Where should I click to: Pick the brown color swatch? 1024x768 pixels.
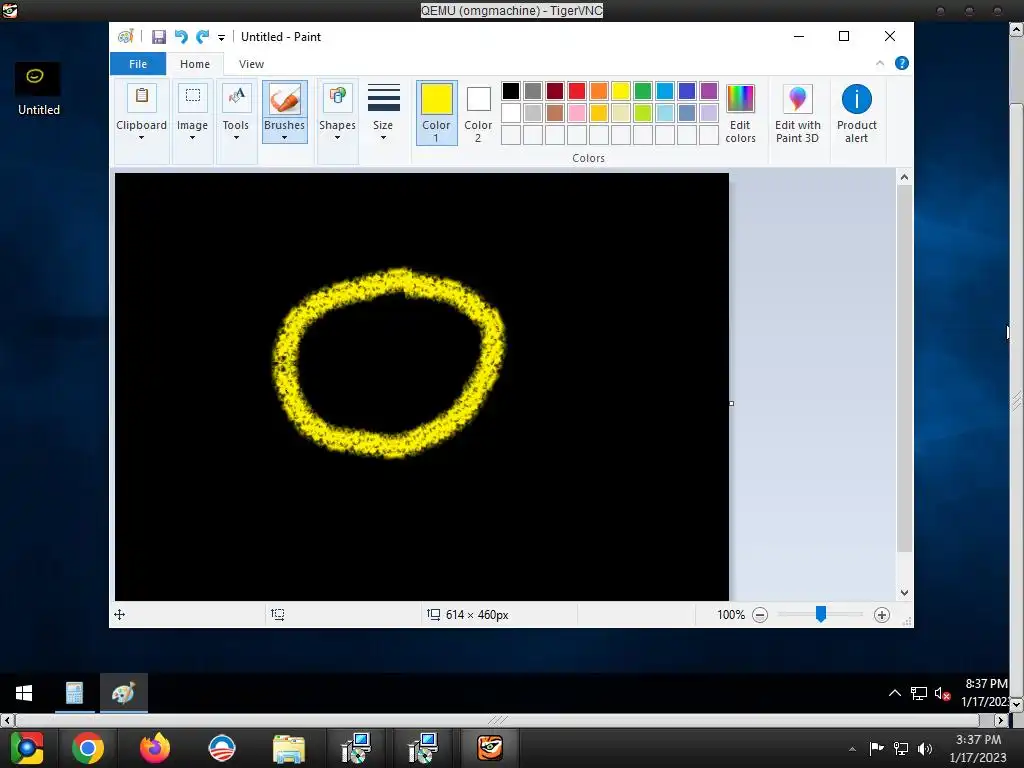[x=554, y=113]
